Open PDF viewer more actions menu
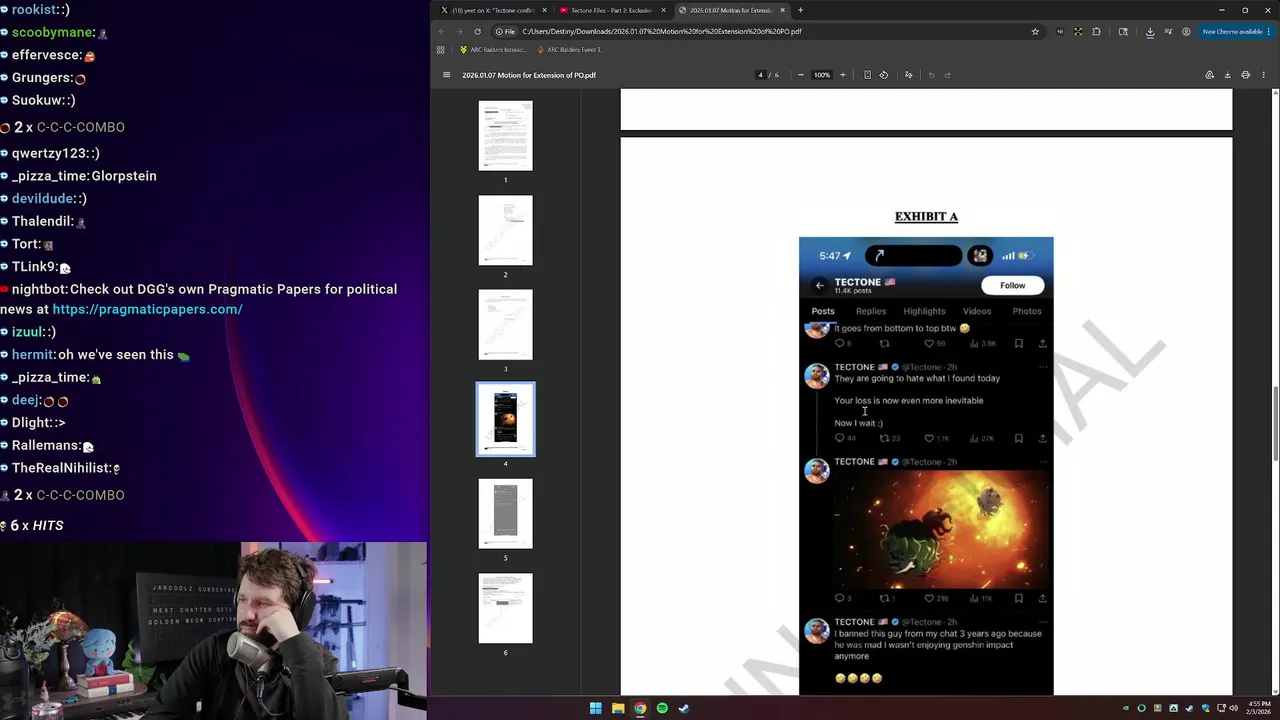The height and width of the screenshot is (720, 1280). 1263,75
